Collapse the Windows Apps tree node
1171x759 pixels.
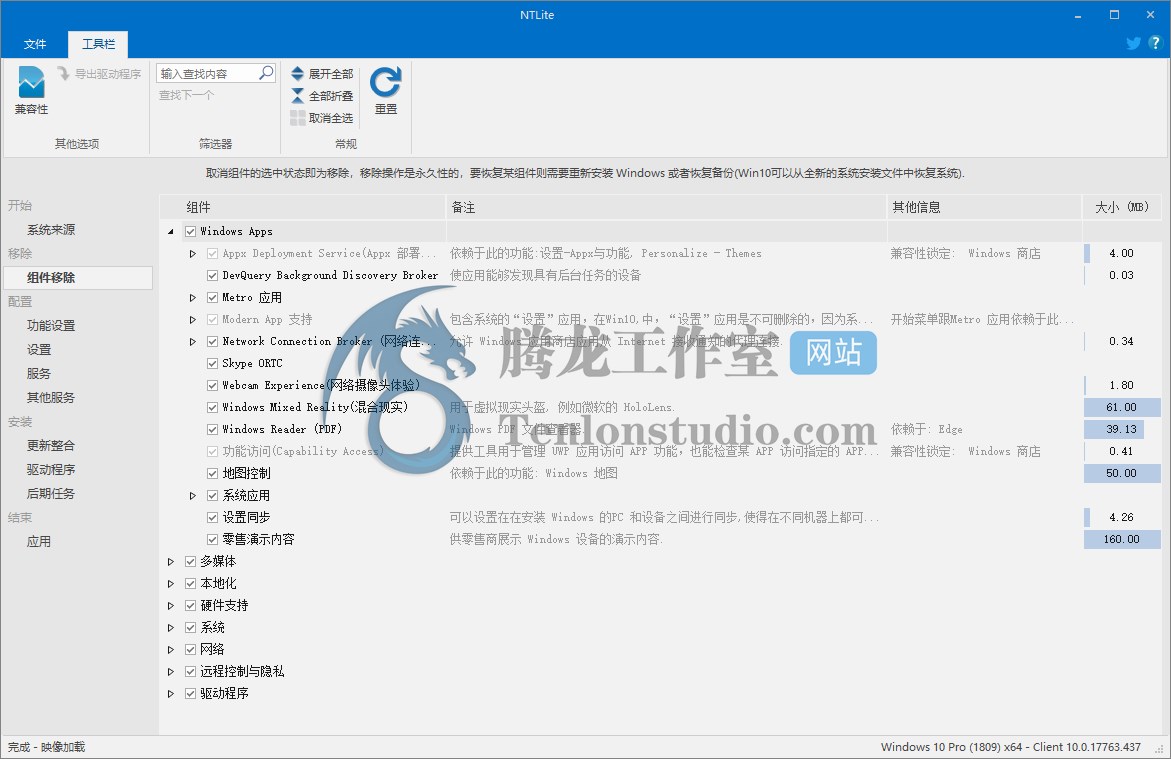pos(170,232)
